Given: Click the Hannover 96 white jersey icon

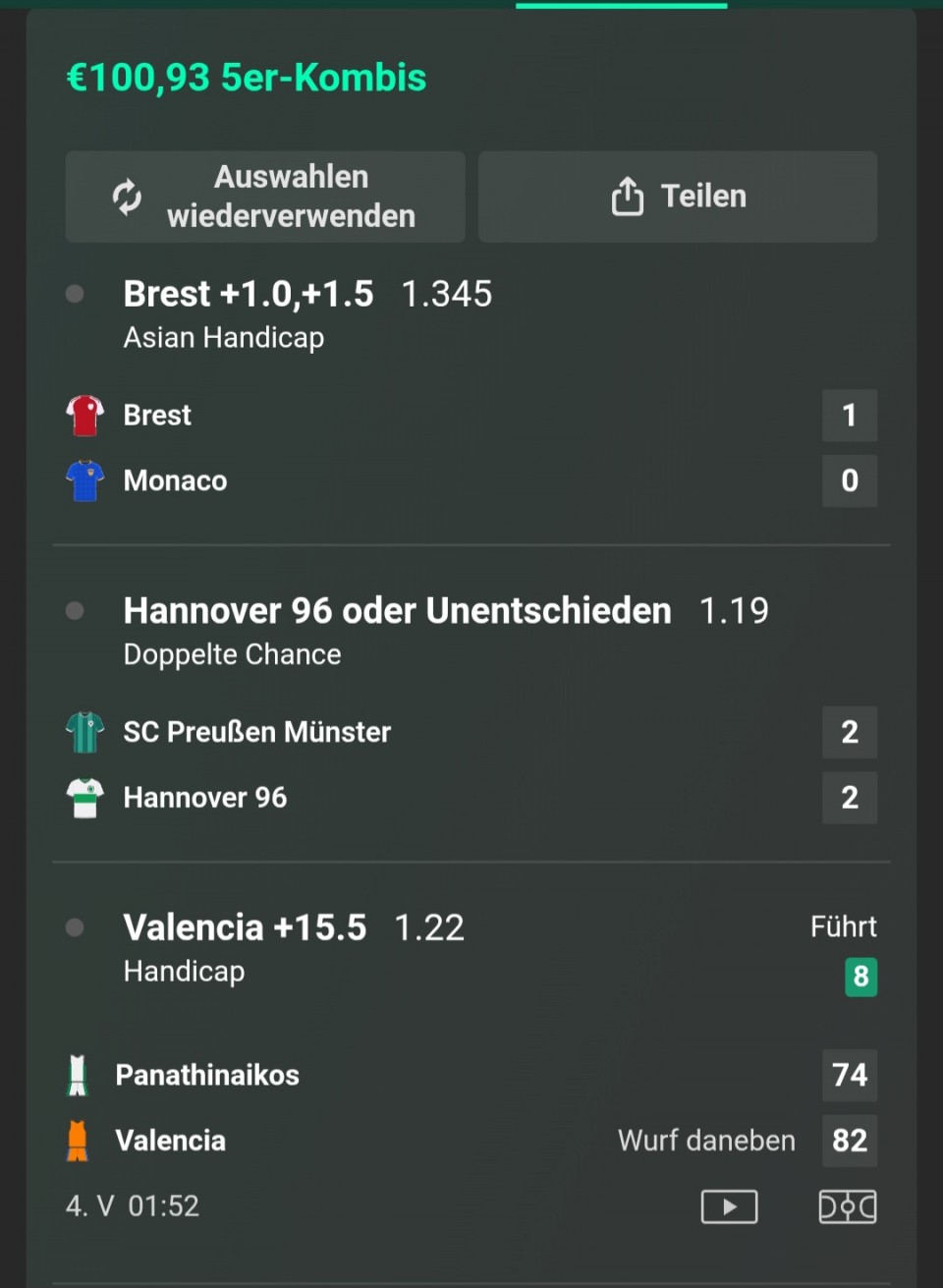Looking at the screenshot, I should pos(85,798).
